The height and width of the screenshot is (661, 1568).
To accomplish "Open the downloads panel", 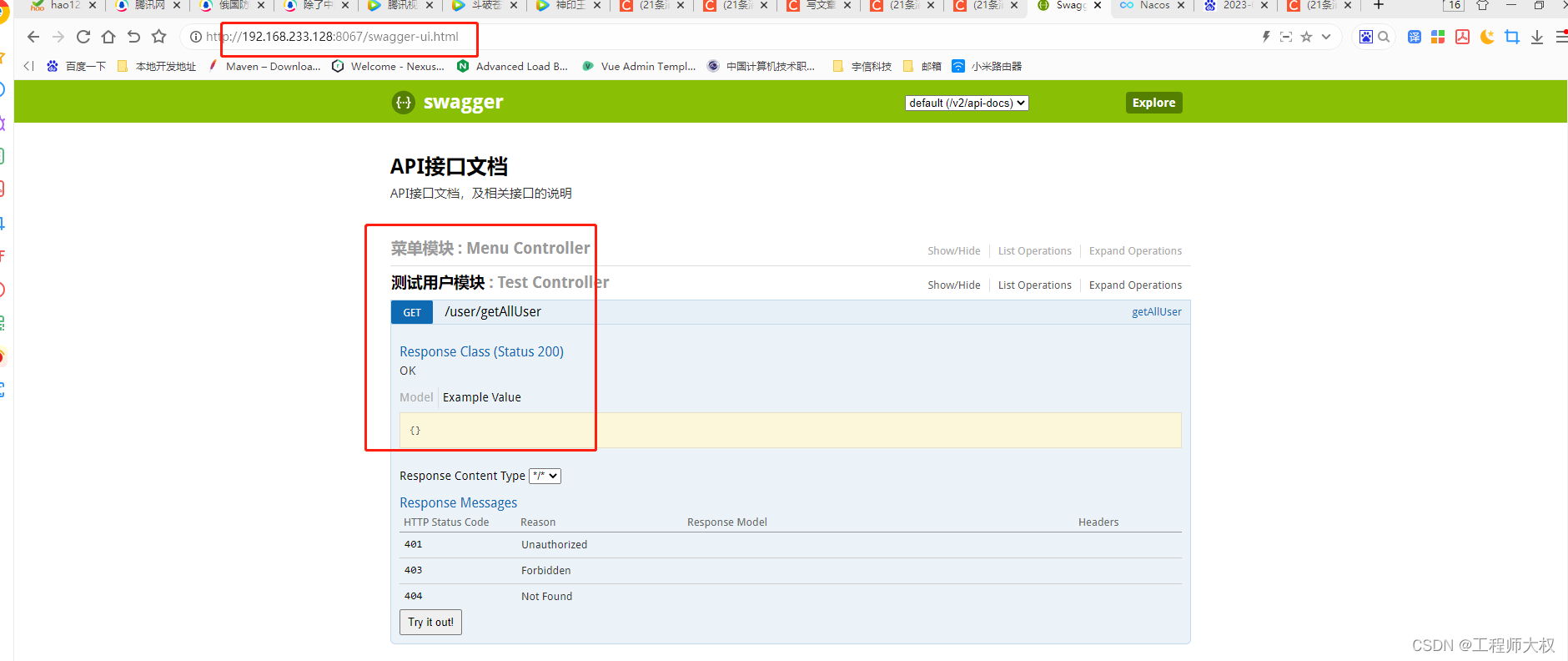I will pos(1537,37).
